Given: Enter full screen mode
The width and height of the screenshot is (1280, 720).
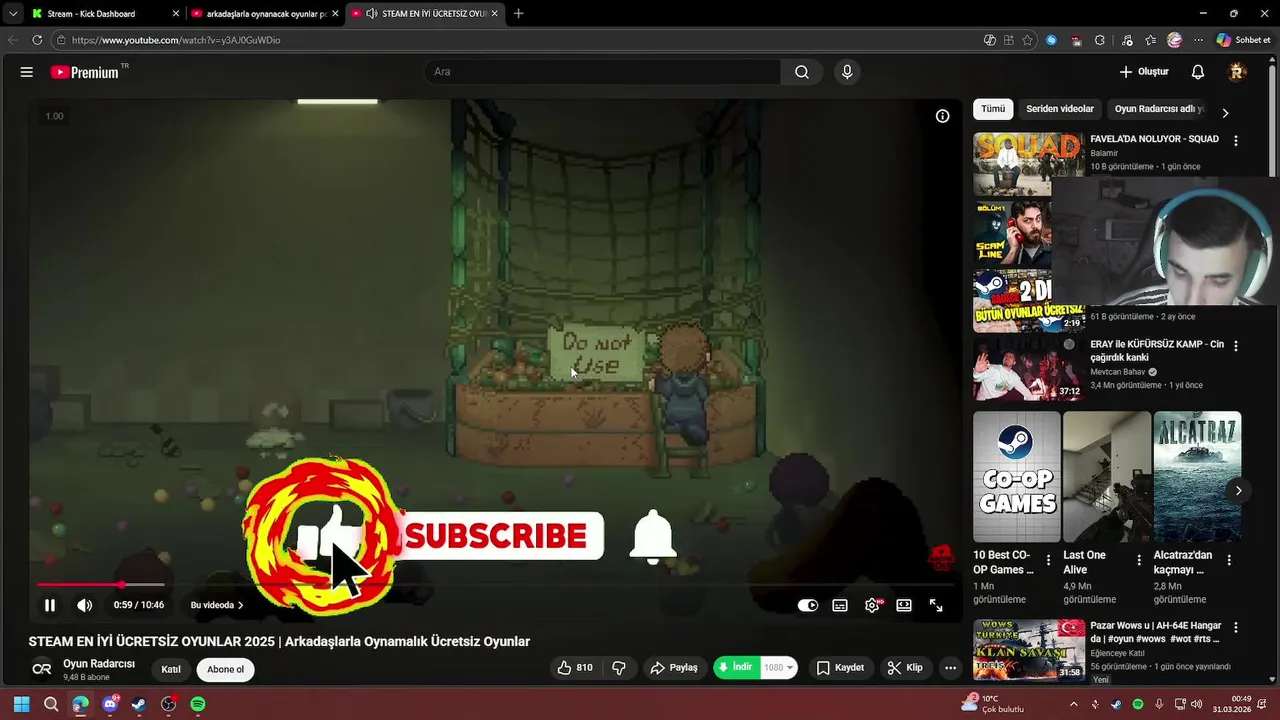Looking at the screenshot, I should coord(936,605).
